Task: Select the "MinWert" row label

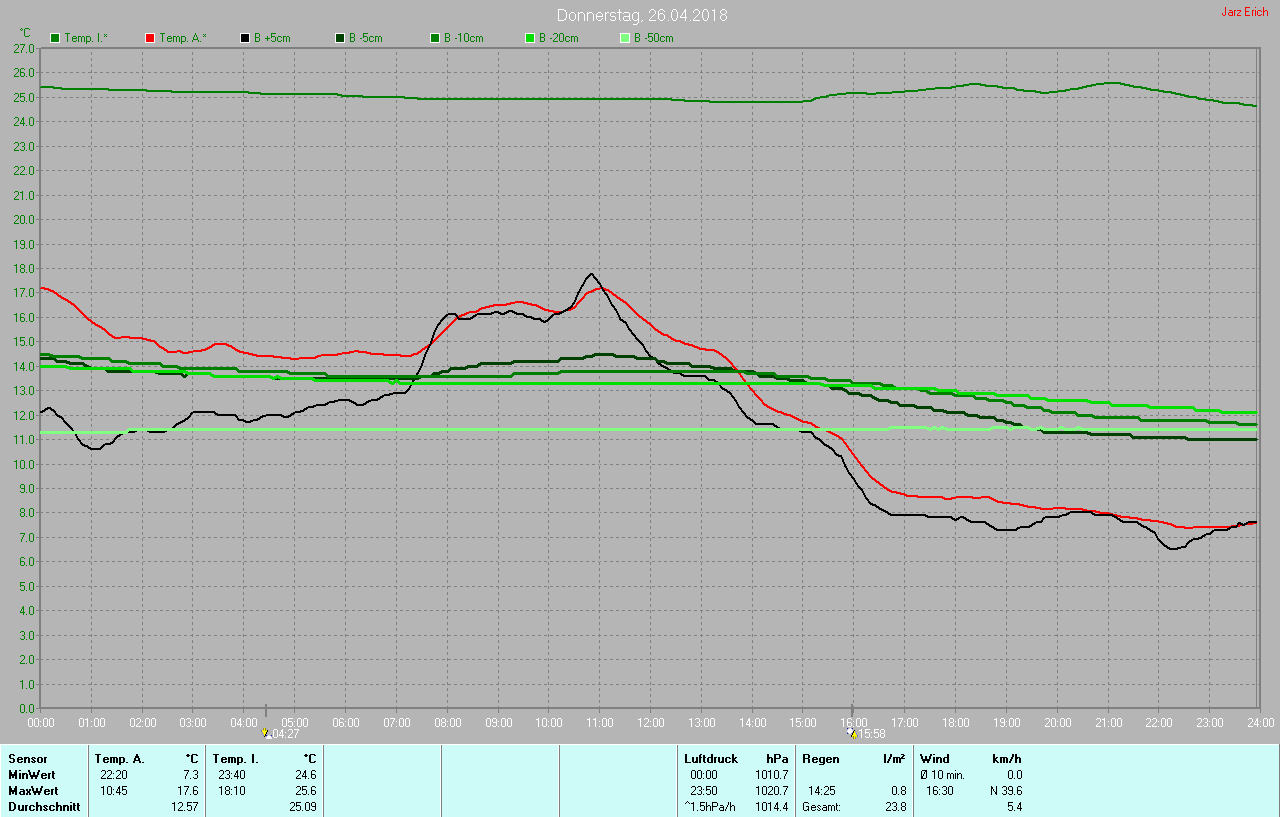Action: click(31, 775)
